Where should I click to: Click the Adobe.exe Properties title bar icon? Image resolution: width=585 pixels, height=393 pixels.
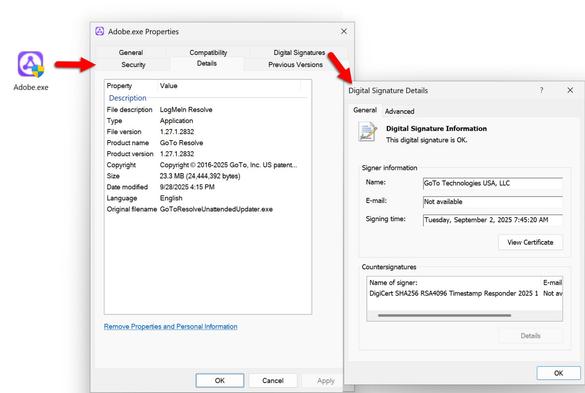click(x=99, y=31)
